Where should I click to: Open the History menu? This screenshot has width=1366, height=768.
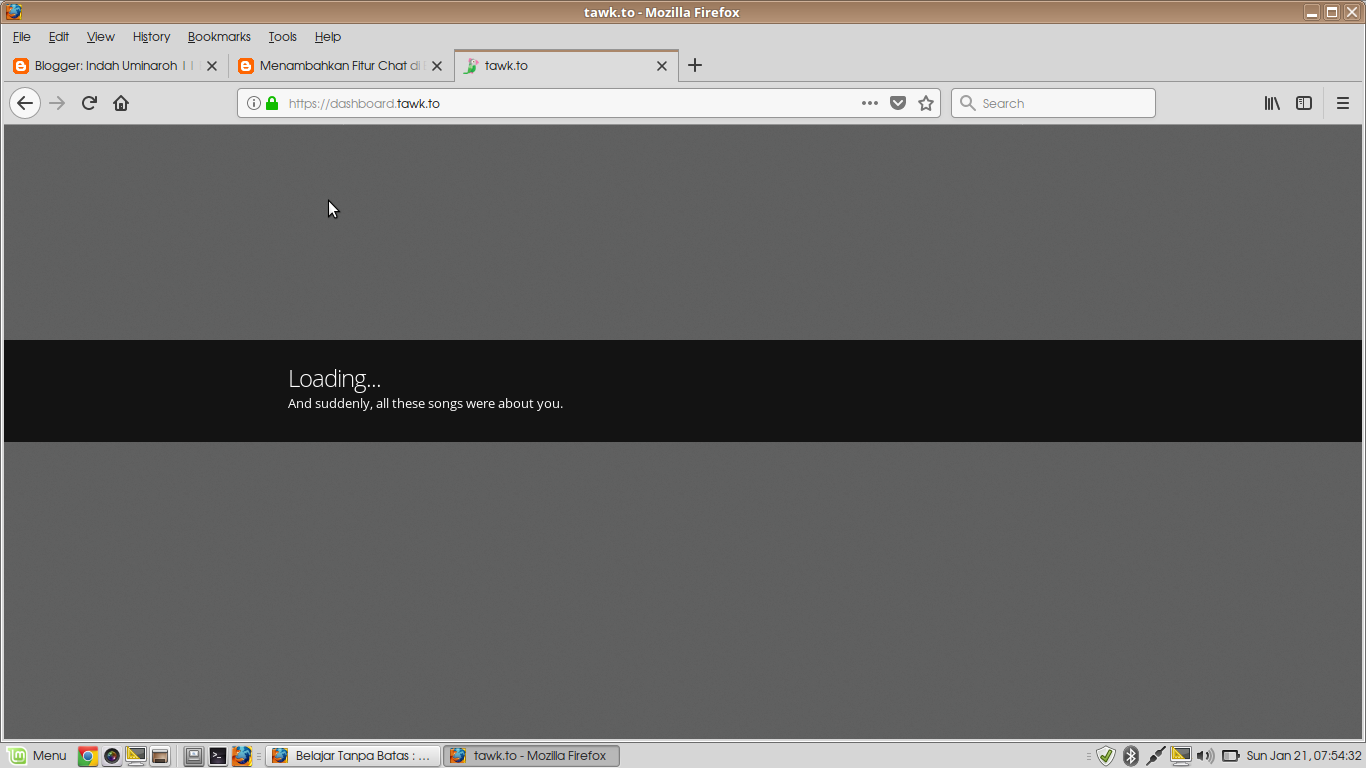(152, 37)
